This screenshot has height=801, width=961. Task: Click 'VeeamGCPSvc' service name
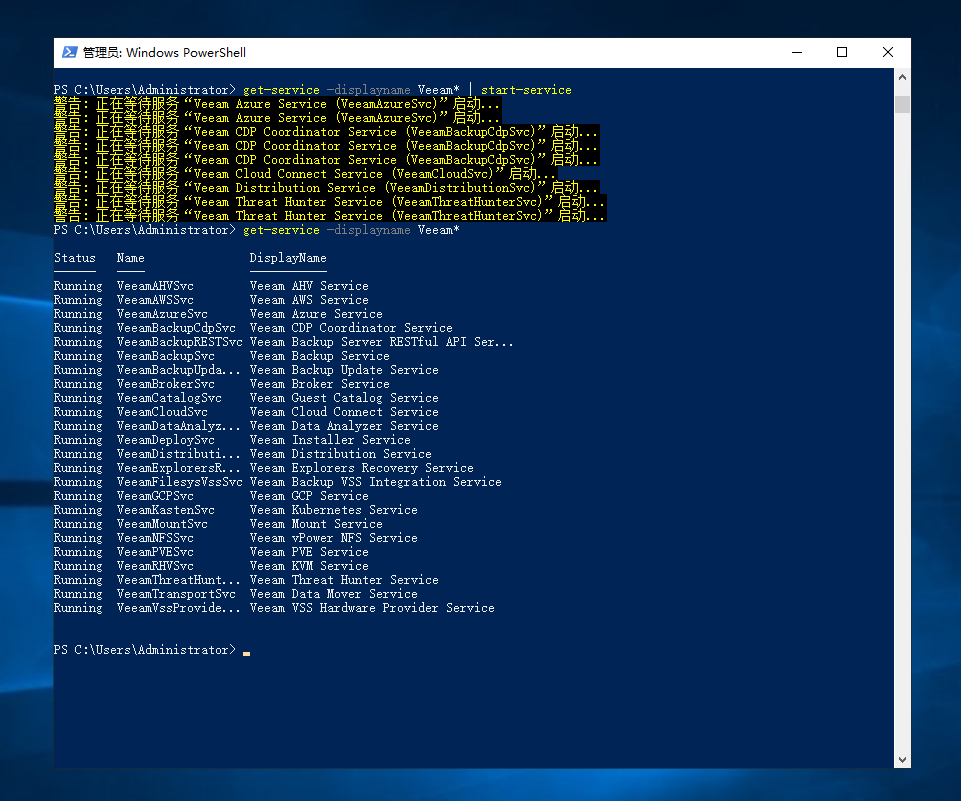[155, 496]
